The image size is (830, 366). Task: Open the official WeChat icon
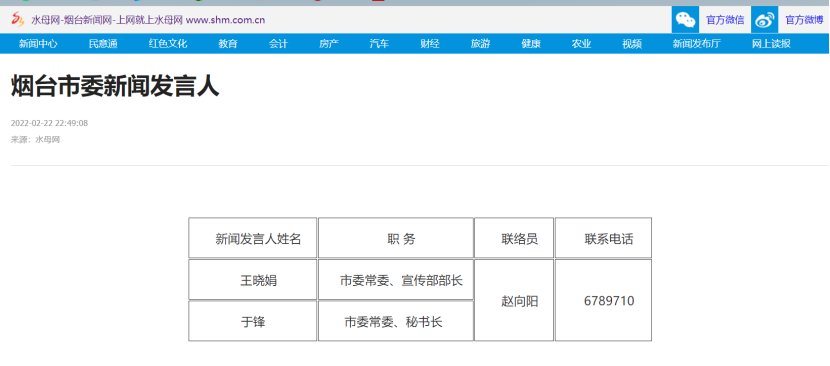tap(685, 20)
